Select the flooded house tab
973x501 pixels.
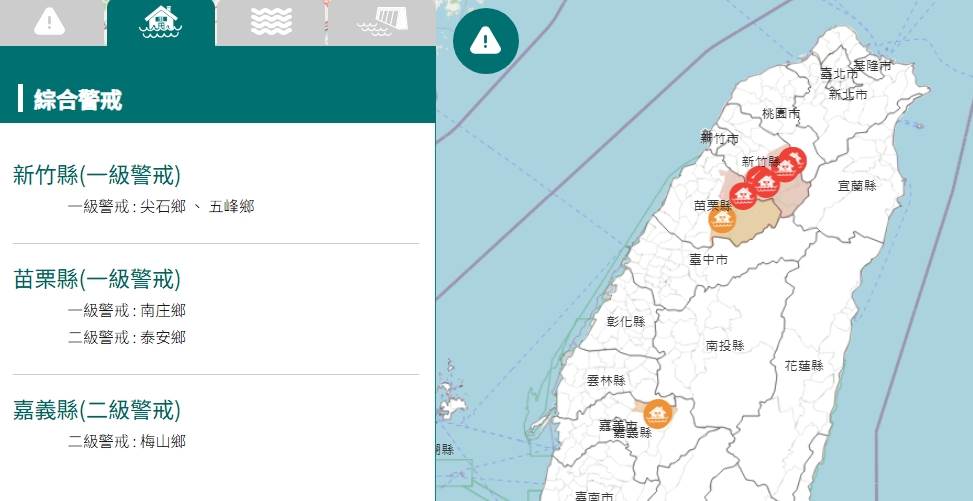click(161, 23)
